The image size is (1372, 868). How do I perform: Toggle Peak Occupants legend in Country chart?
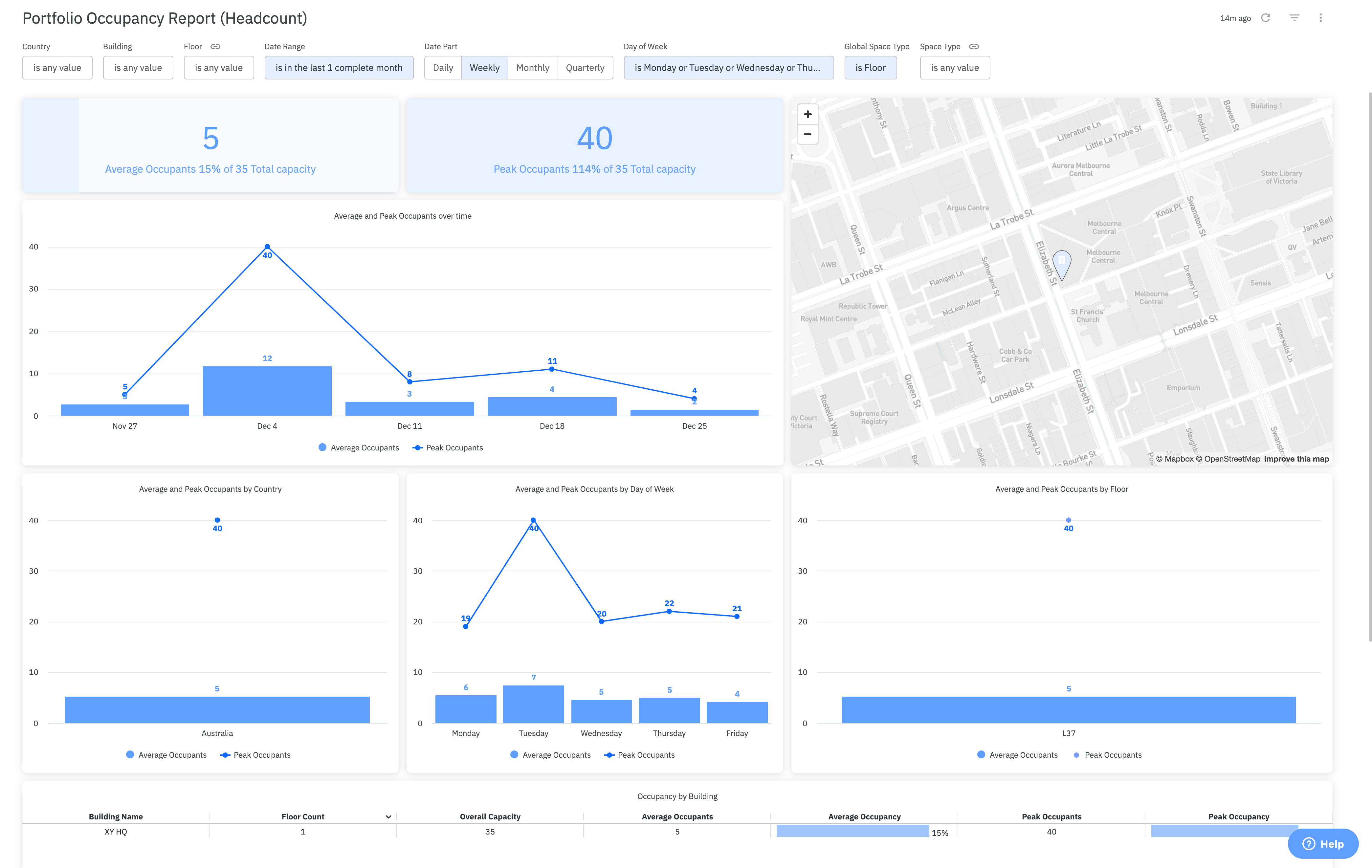click(x=255, y=755)
